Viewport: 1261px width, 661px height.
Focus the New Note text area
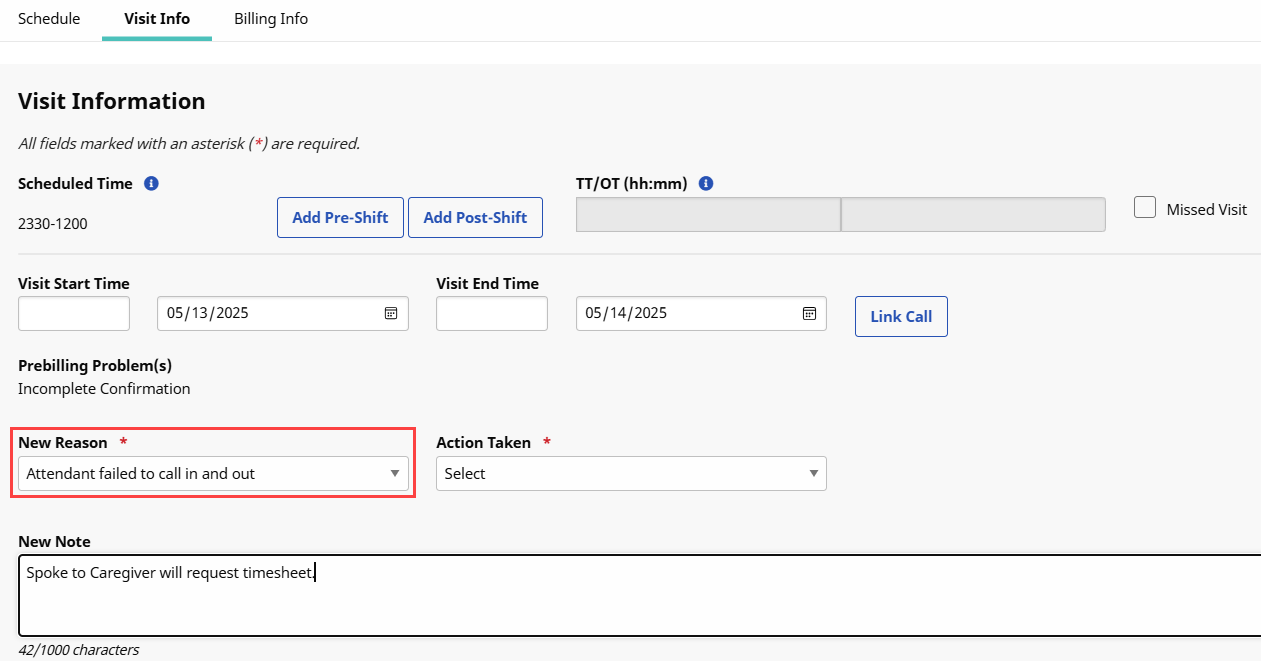coord(640,595)
